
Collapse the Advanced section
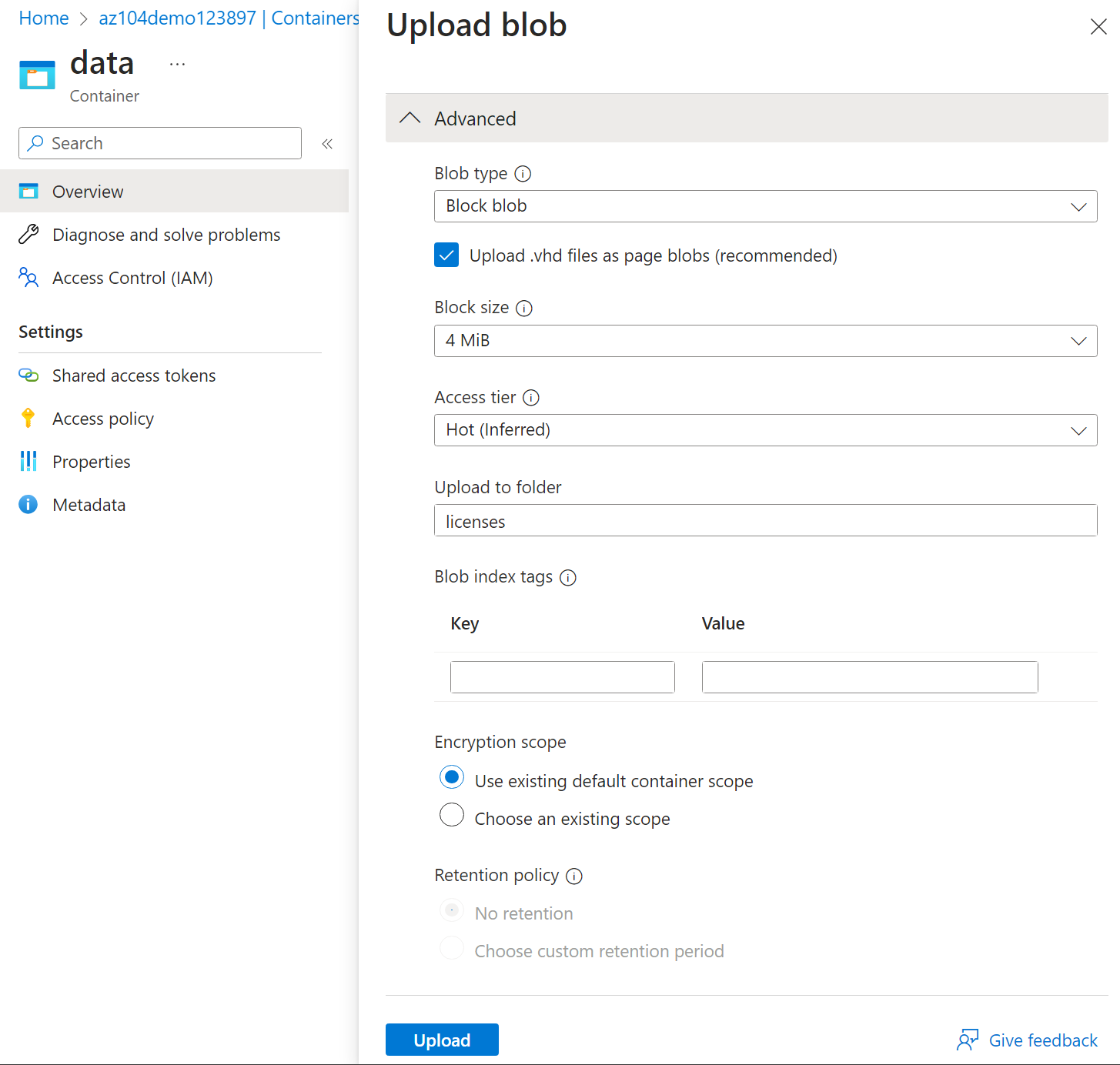pos(410,119)
